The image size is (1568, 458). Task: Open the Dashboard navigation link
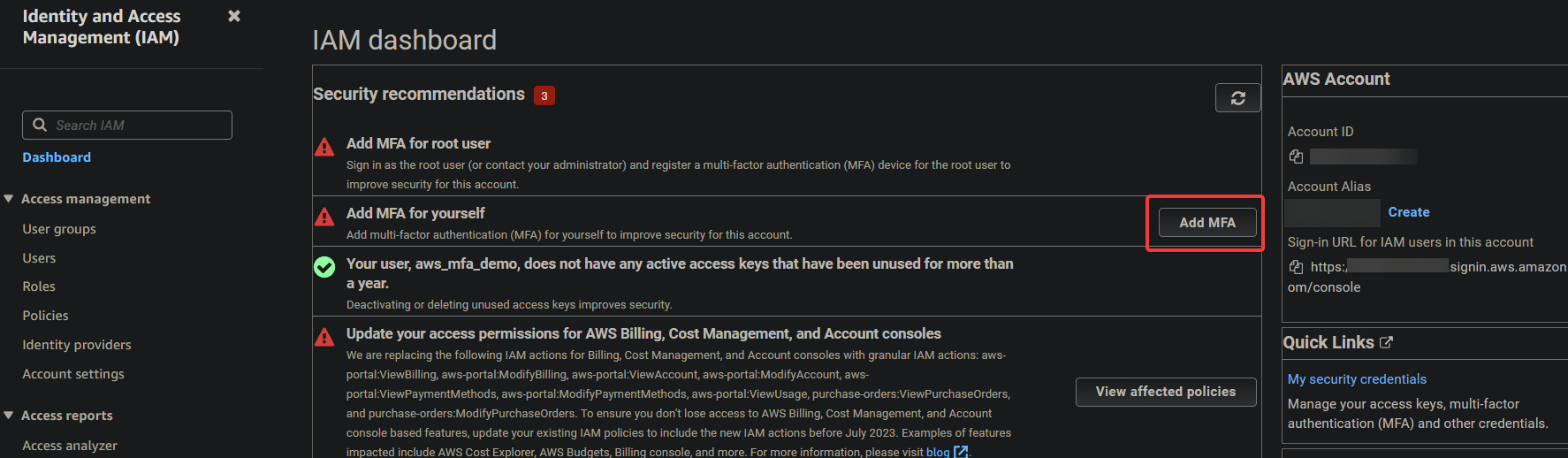coord(57,157)
